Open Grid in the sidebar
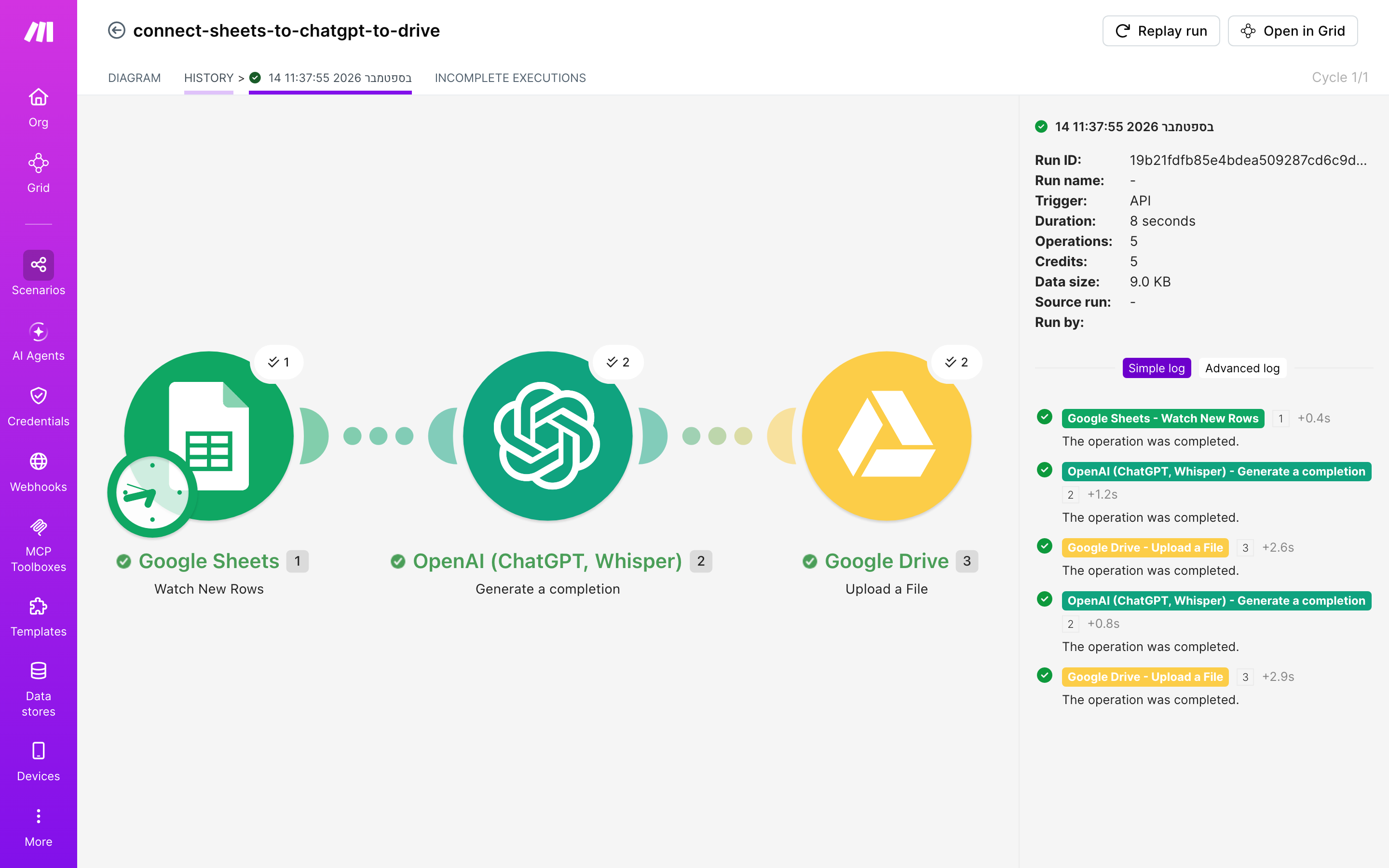 tap(39, 174)
